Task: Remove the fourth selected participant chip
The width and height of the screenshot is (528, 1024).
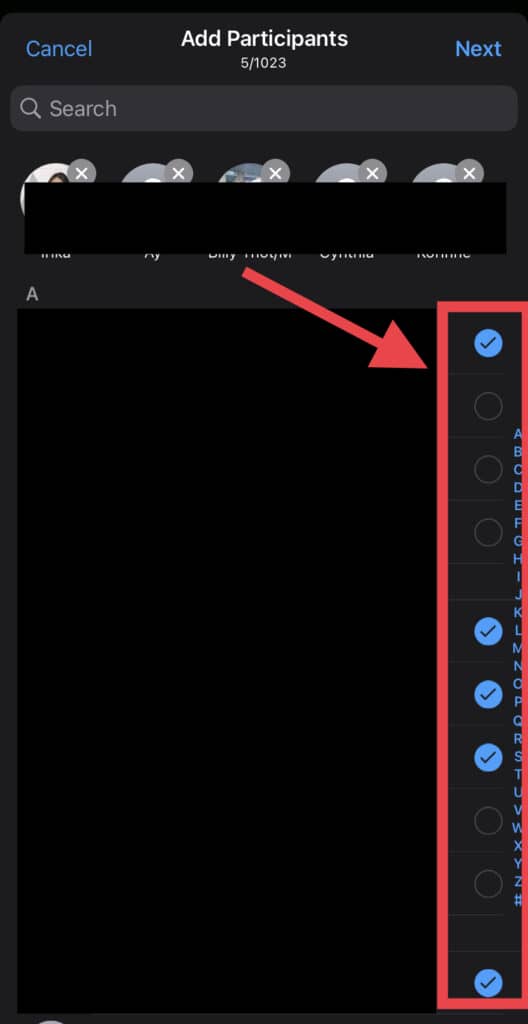Action: click(372, 174)
